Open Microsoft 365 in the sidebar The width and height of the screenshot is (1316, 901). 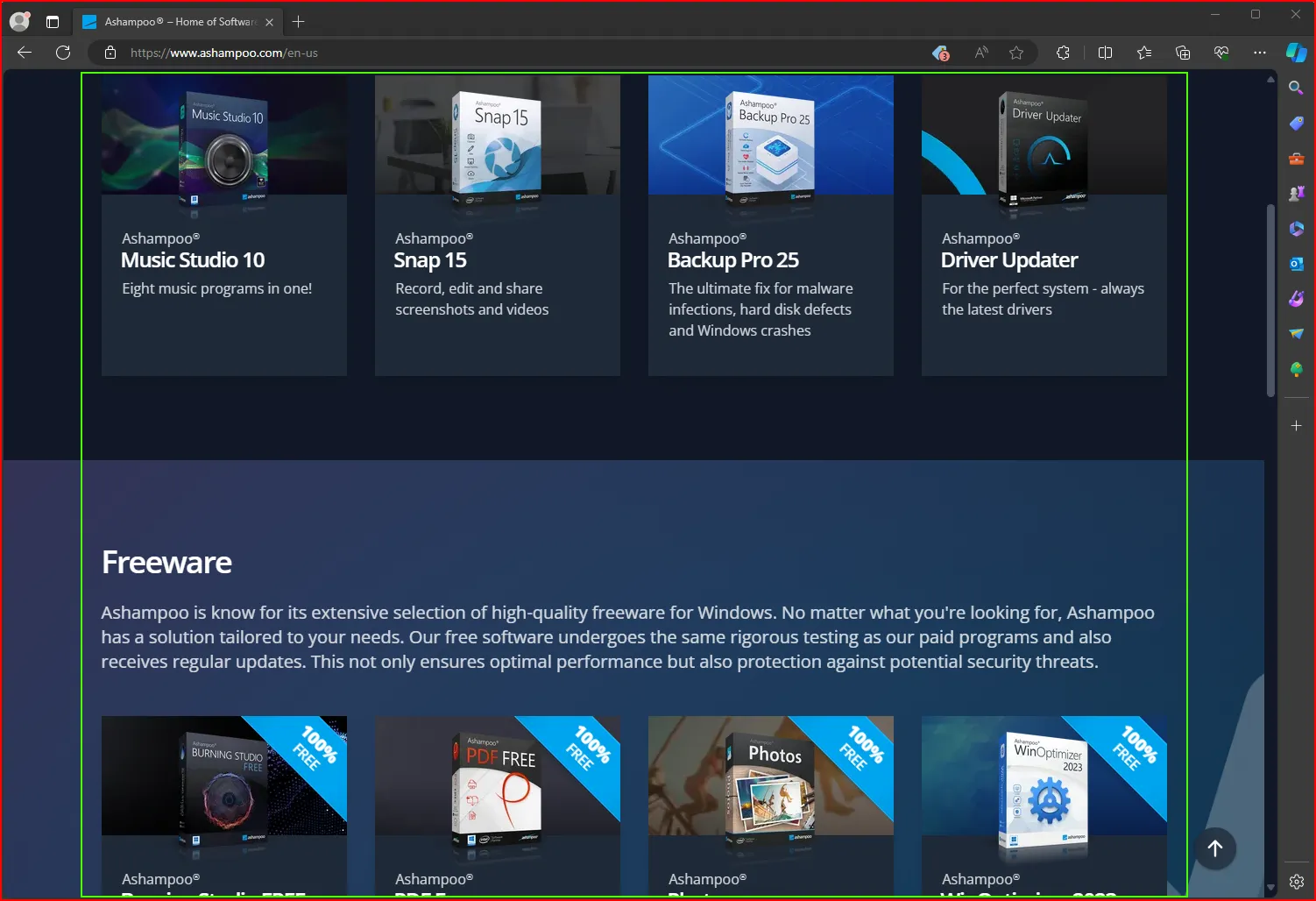click(x=1297, y=229)
